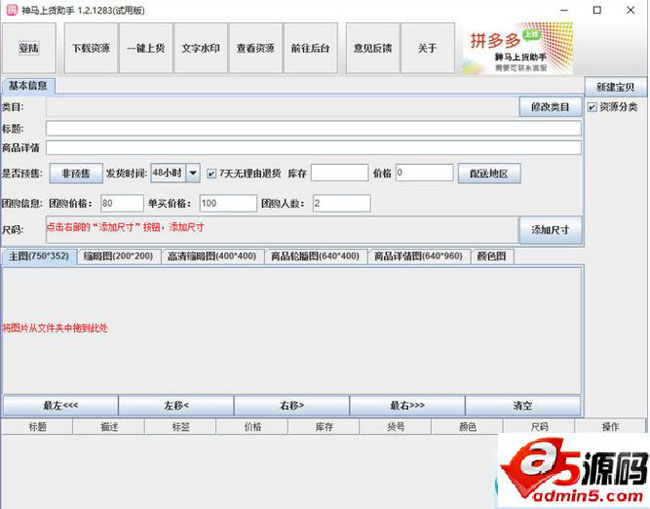The image size is (650, 509).
Task: Select the 基本信息 tab
Action: click(28, 86)
